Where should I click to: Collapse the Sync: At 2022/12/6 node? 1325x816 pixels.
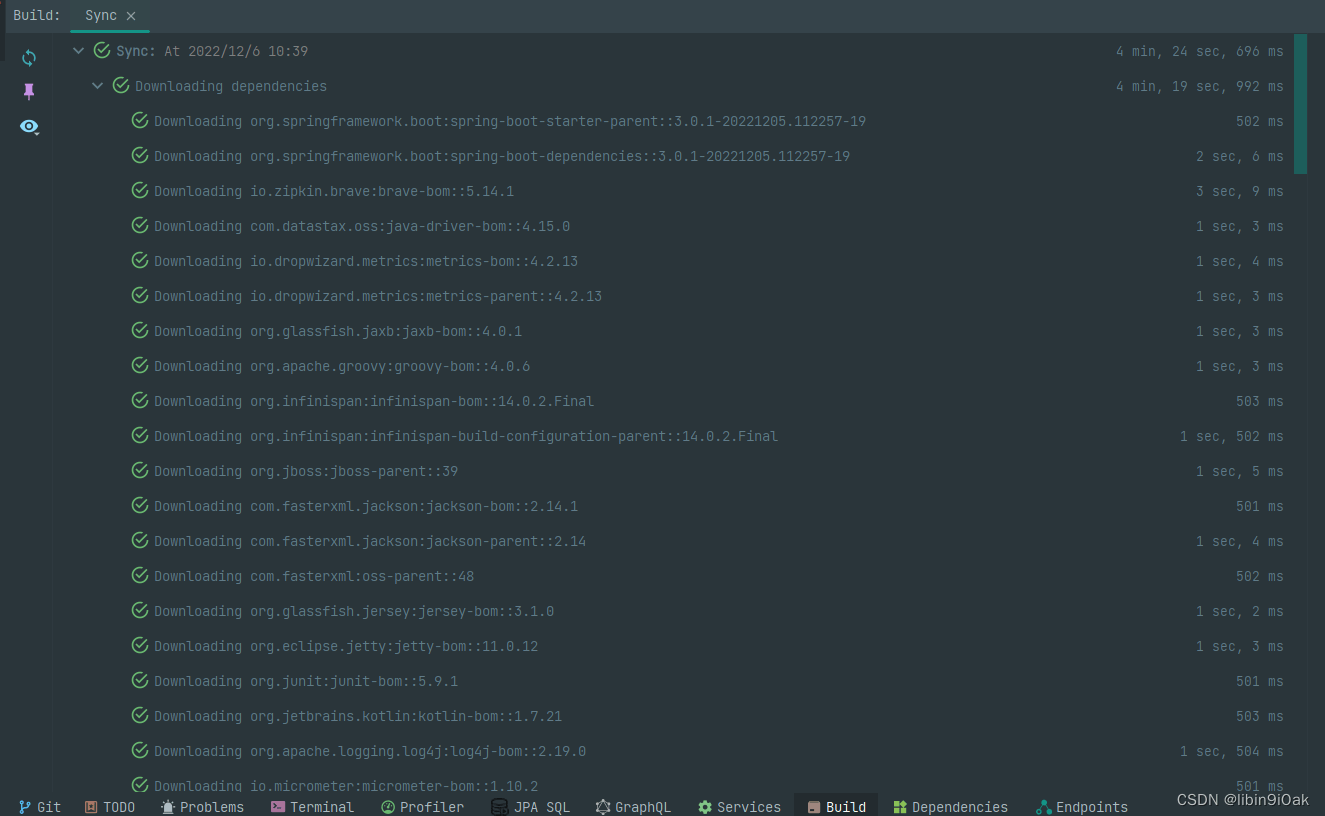[x=78, y=50]
